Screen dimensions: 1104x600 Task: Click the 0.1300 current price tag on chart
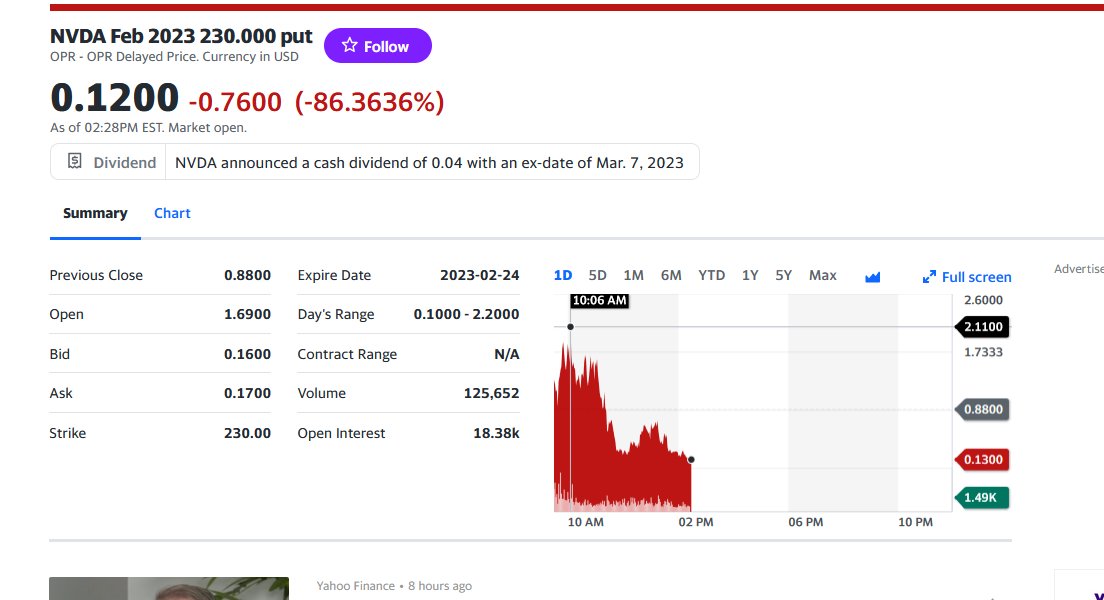click(983, 460)
